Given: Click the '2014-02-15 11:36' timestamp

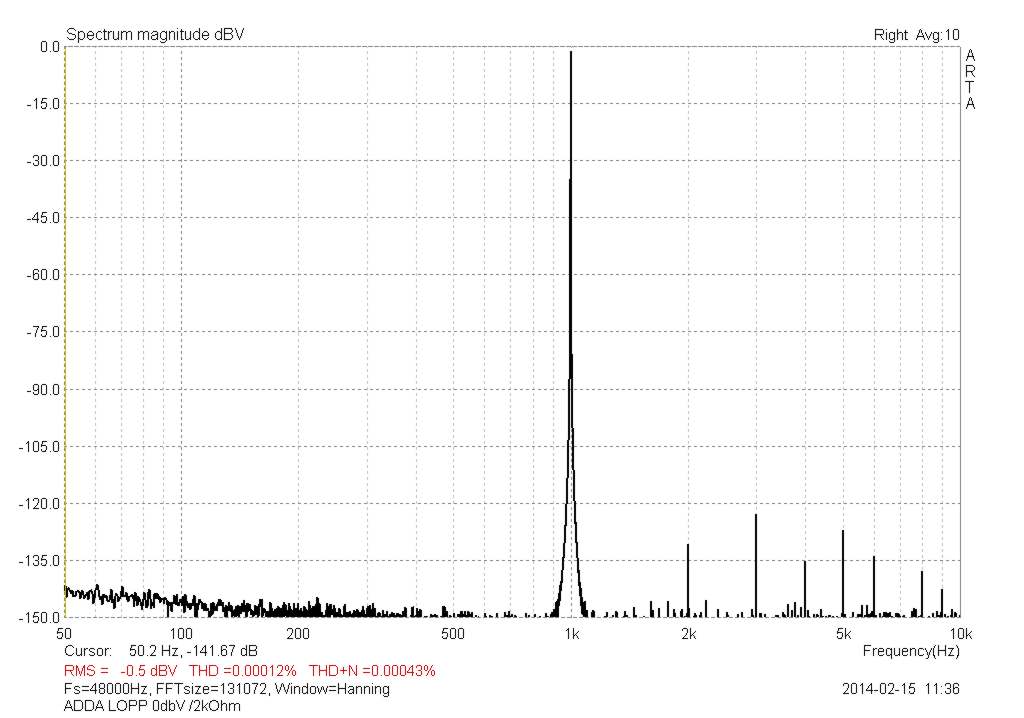Looking at the screenshot, I should [x=901, y=689].
